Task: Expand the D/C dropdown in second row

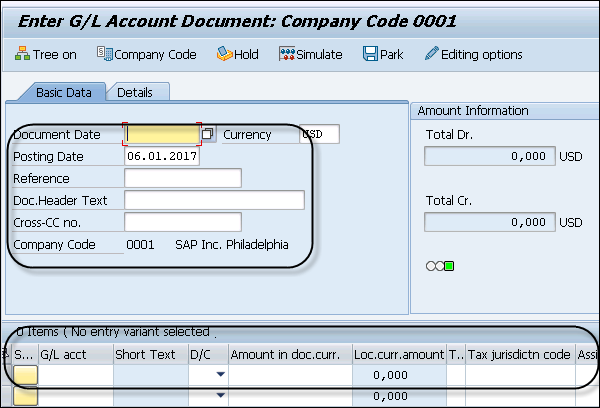Action: [x=219, y=397]
